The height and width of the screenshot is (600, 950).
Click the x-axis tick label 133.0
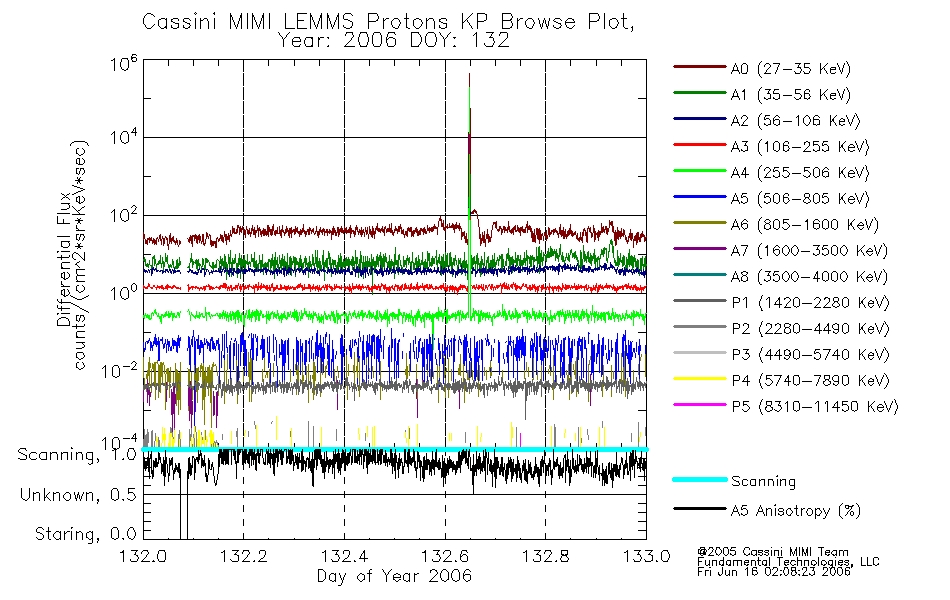[646, 556]
